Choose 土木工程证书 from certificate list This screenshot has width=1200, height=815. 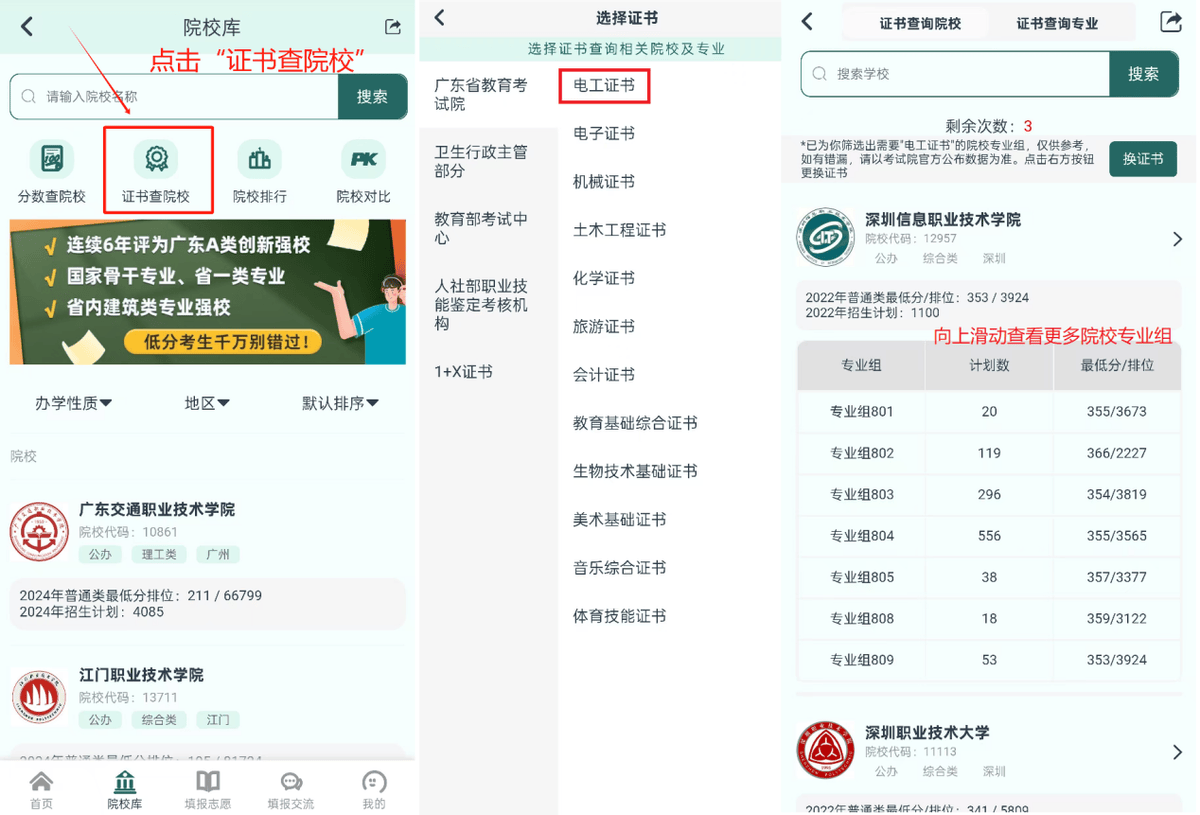coord(620,230)
